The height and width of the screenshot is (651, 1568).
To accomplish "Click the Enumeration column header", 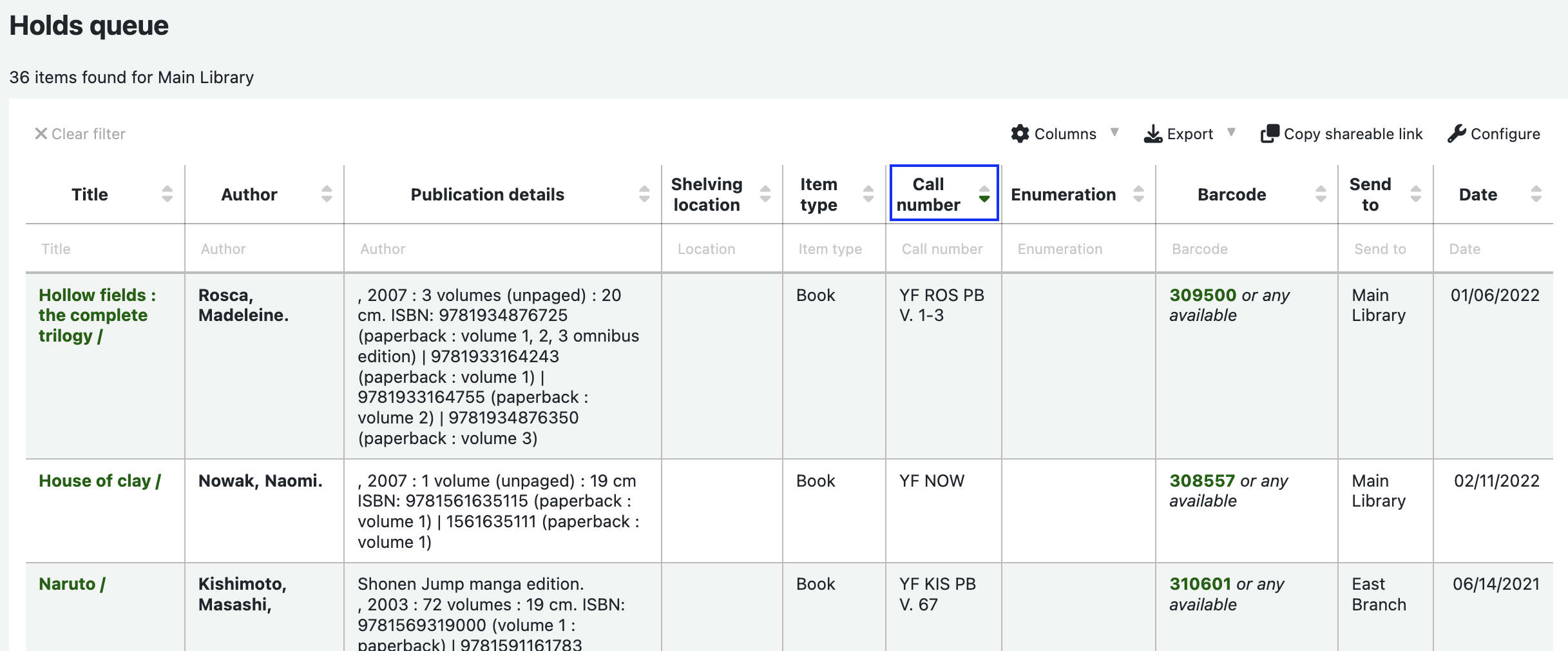I will point(1063,194).
